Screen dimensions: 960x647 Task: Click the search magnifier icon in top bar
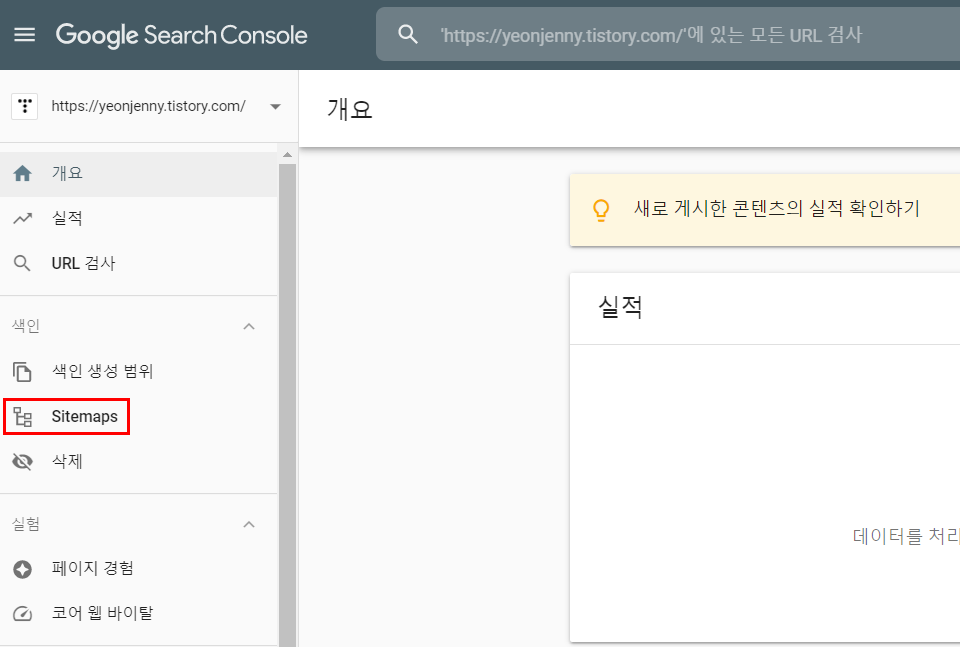[408, 34]
